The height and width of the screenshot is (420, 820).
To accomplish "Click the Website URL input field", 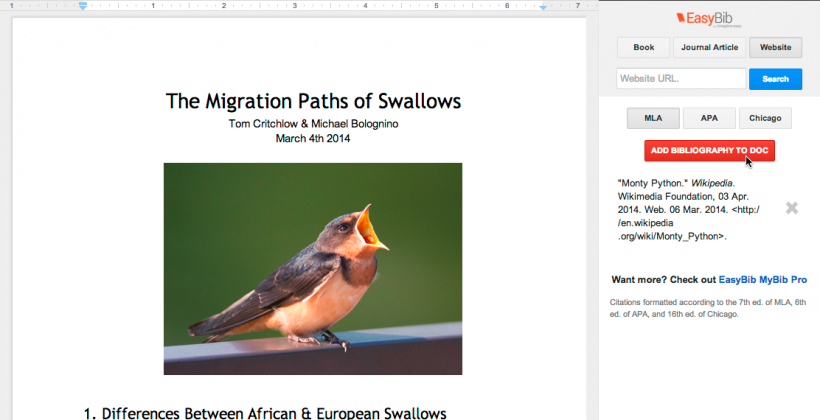I will pos(681,79).
